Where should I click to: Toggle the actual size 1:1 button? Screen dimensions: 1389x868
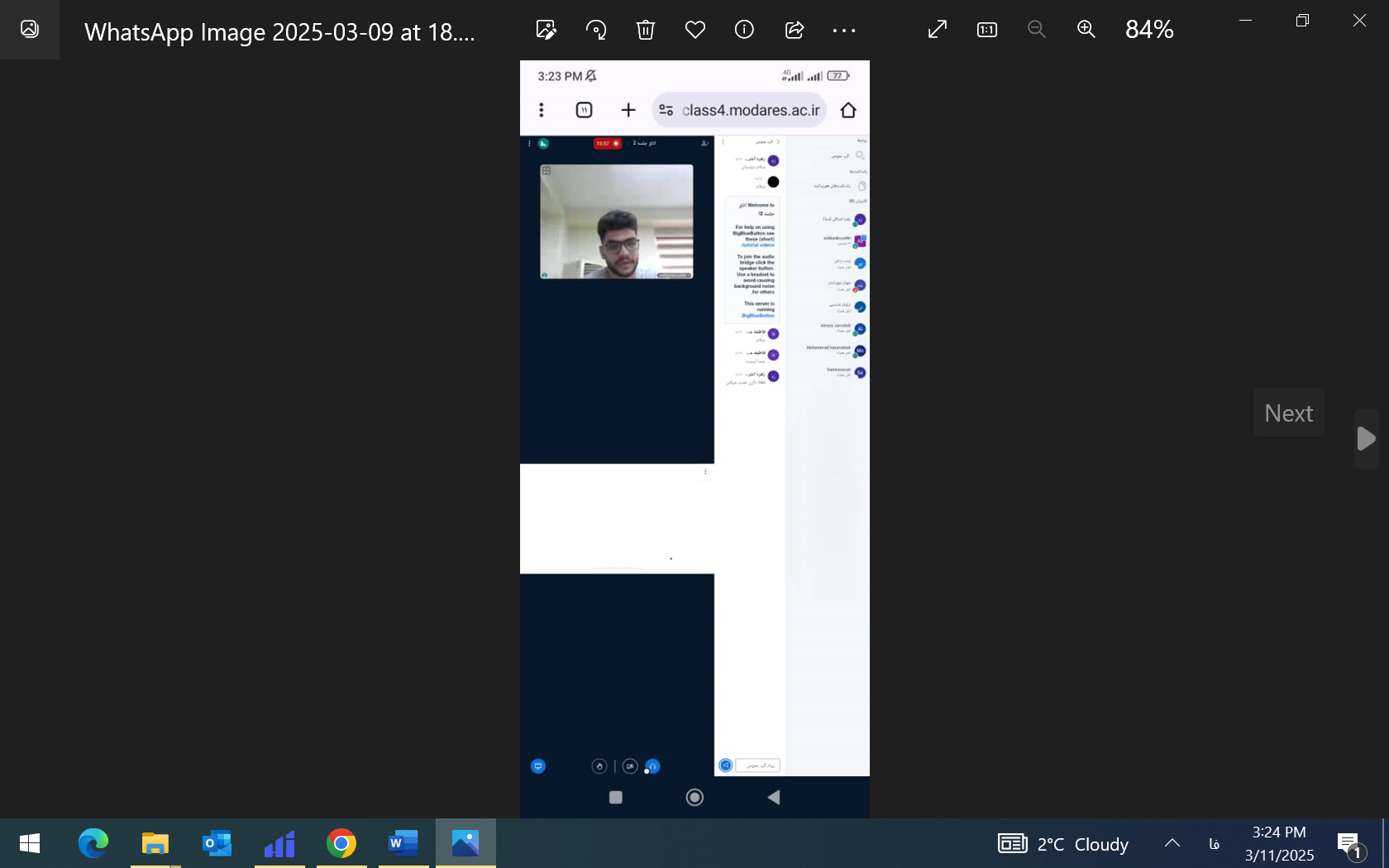click(987, 30)
